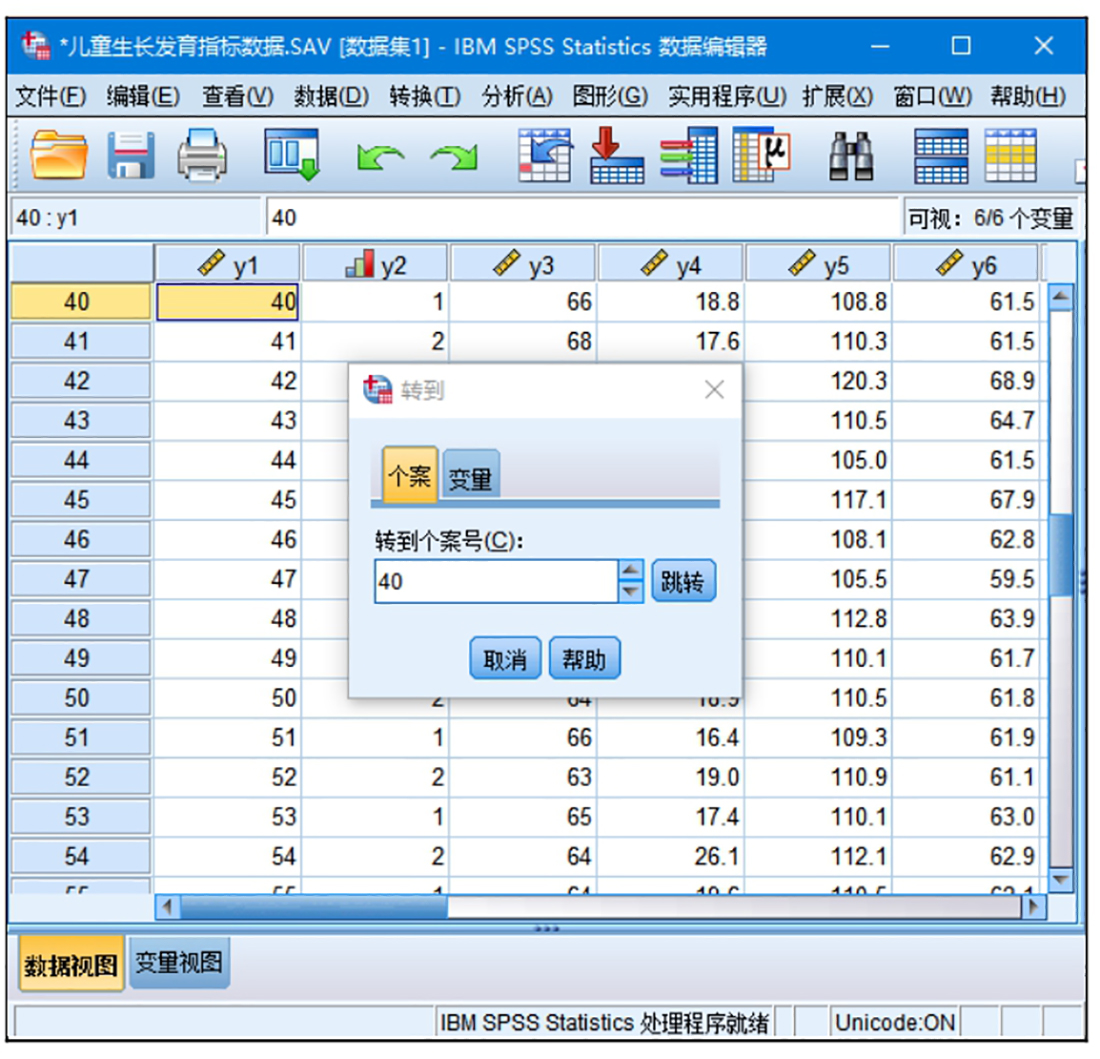Click the Go to variable toolbar icon
The width and height of the screenshot is (1100, 1059).
point(616,158)
